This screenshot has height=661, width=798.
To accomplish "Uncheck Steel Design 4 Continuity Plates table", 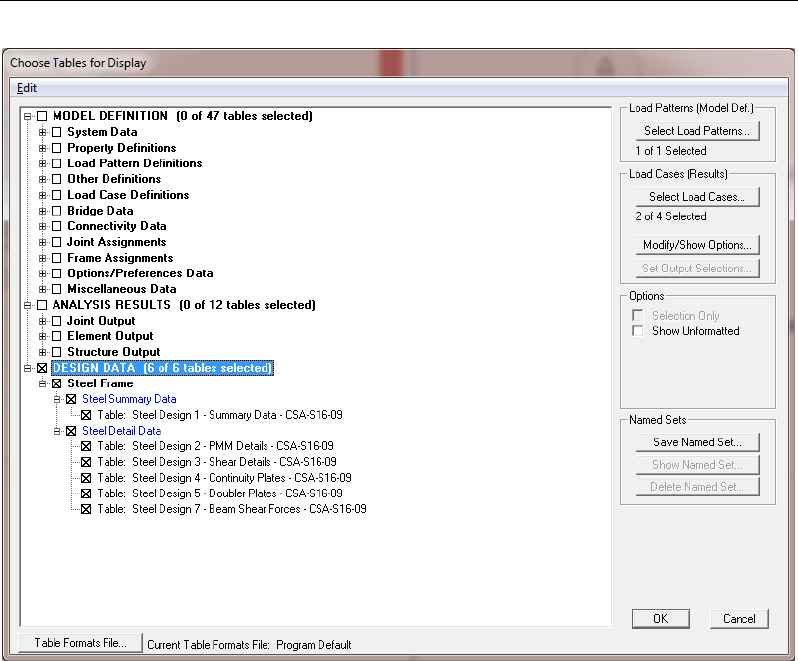I will [x=86, y=478].
